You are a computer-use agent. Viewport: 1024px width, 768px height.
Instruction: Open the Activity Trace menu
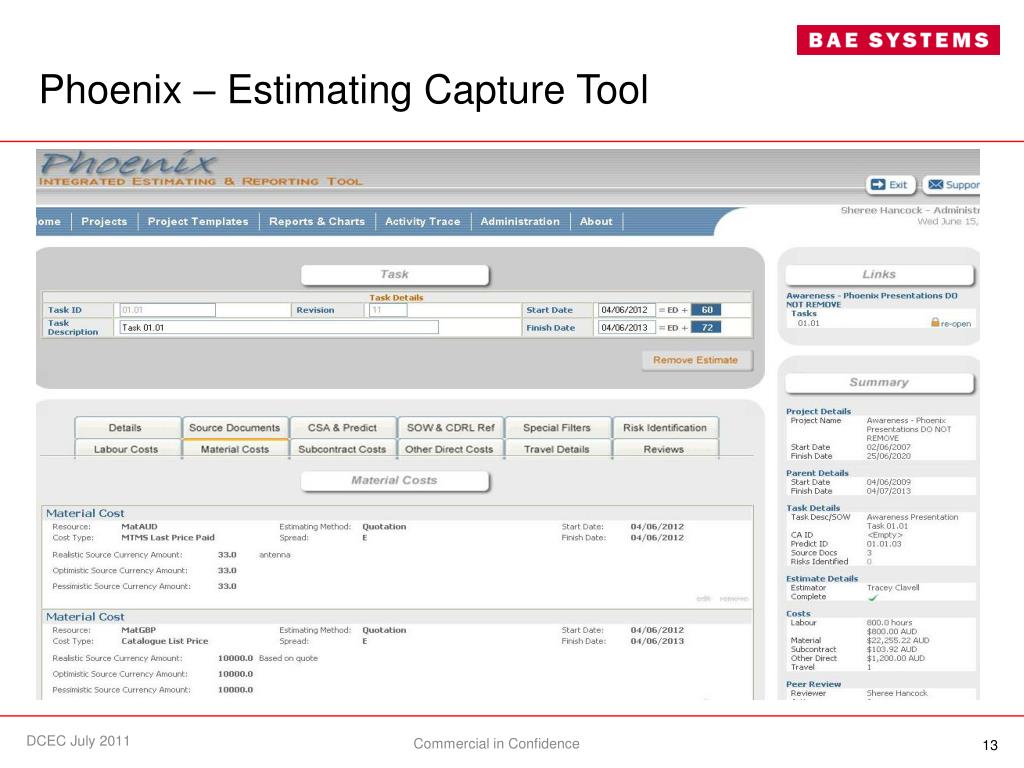(423, 221)
